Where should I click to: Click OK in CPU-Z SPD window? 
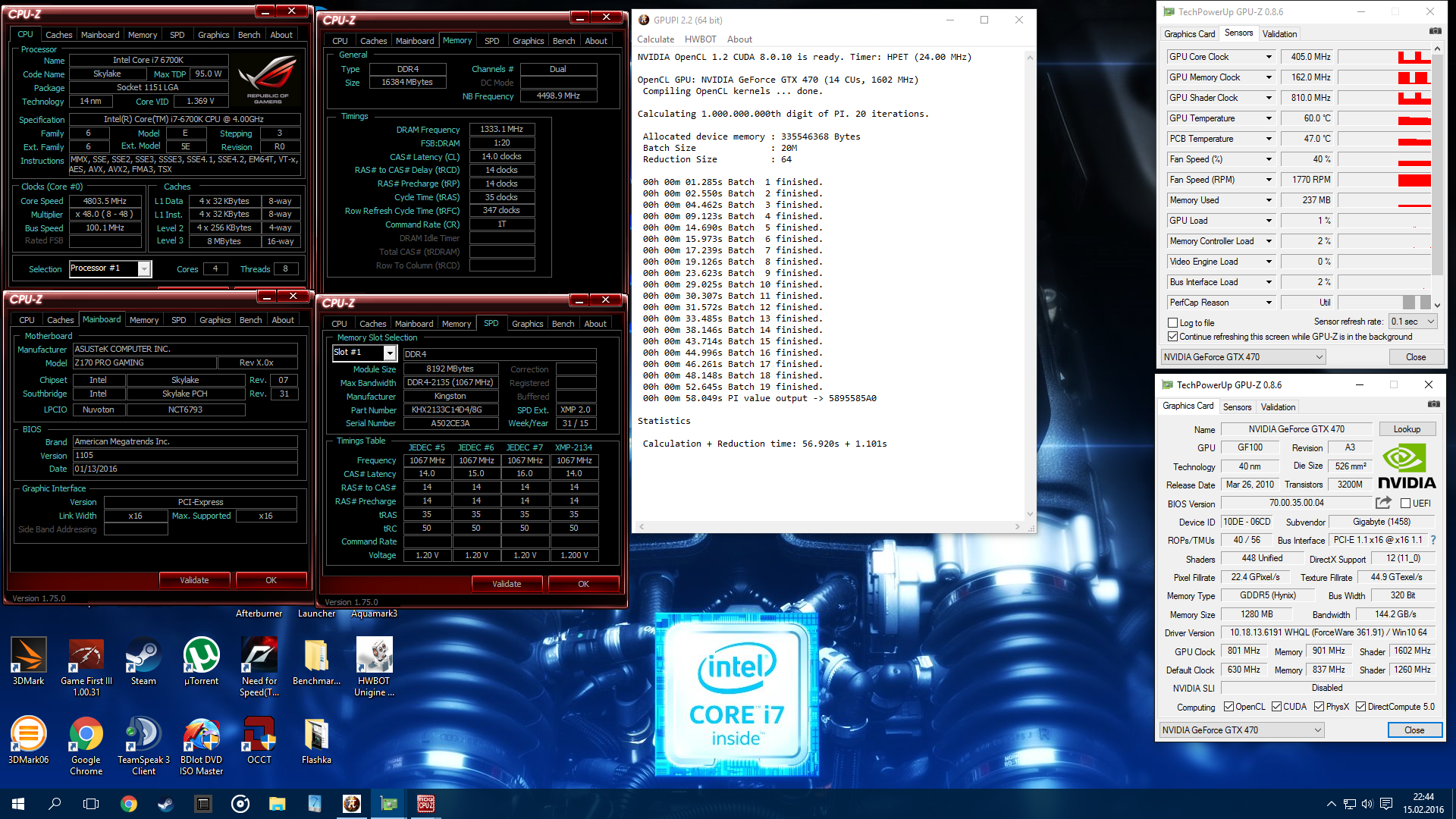tap(583, 584)
